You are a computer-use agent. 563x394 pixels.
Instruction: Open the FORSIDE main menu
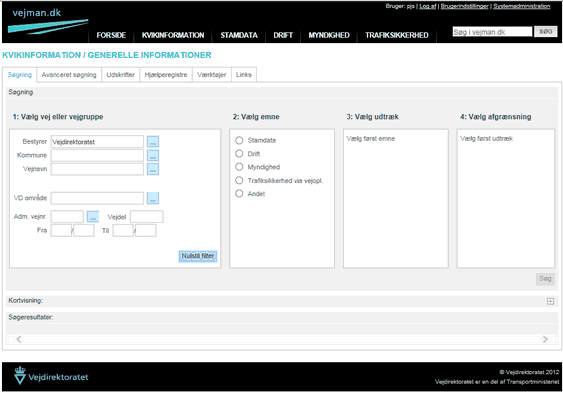point(111,35)
